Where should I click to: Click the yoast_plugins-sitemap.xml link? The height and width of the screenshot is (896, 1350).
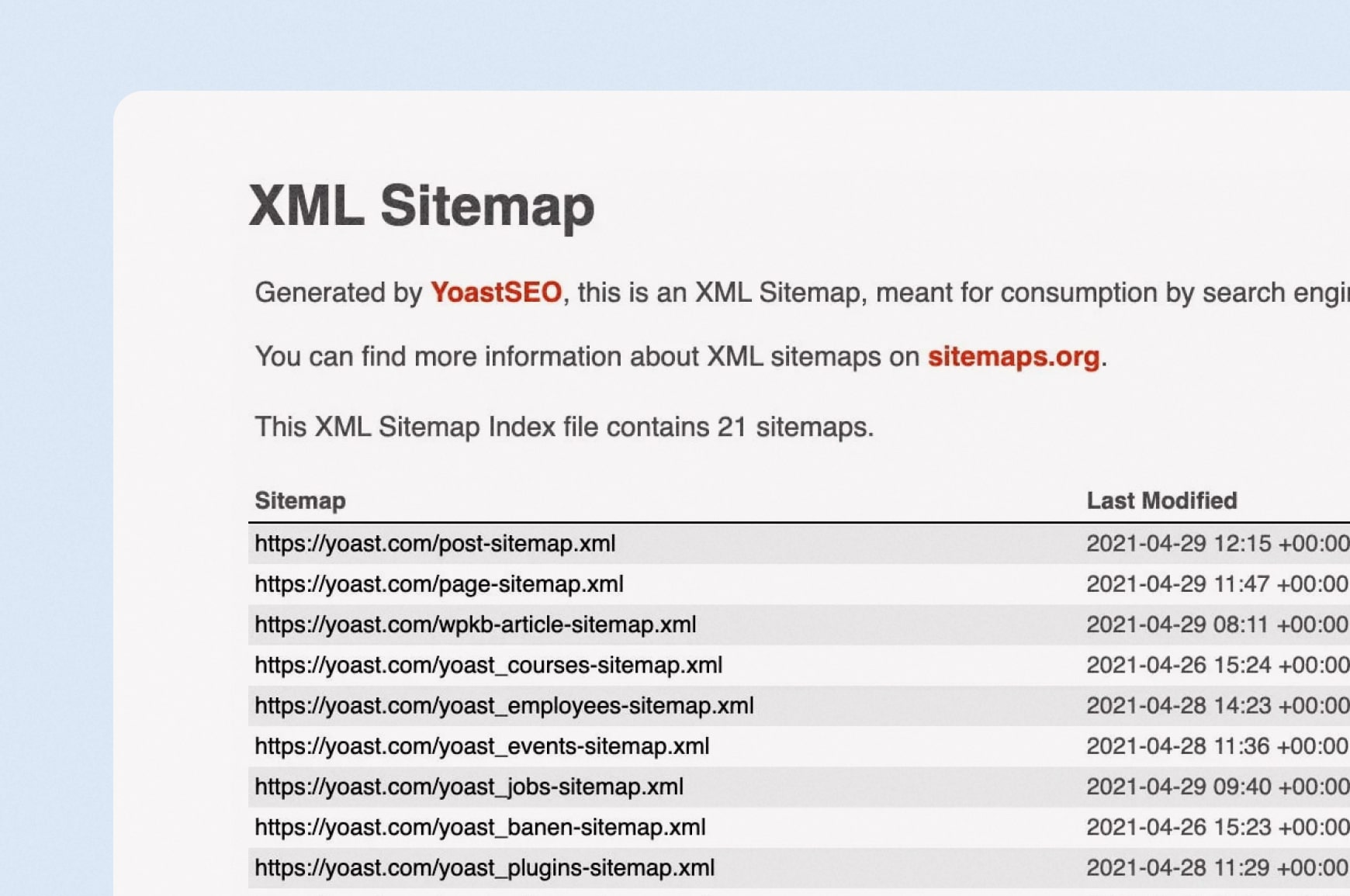(x=484, y=867)
